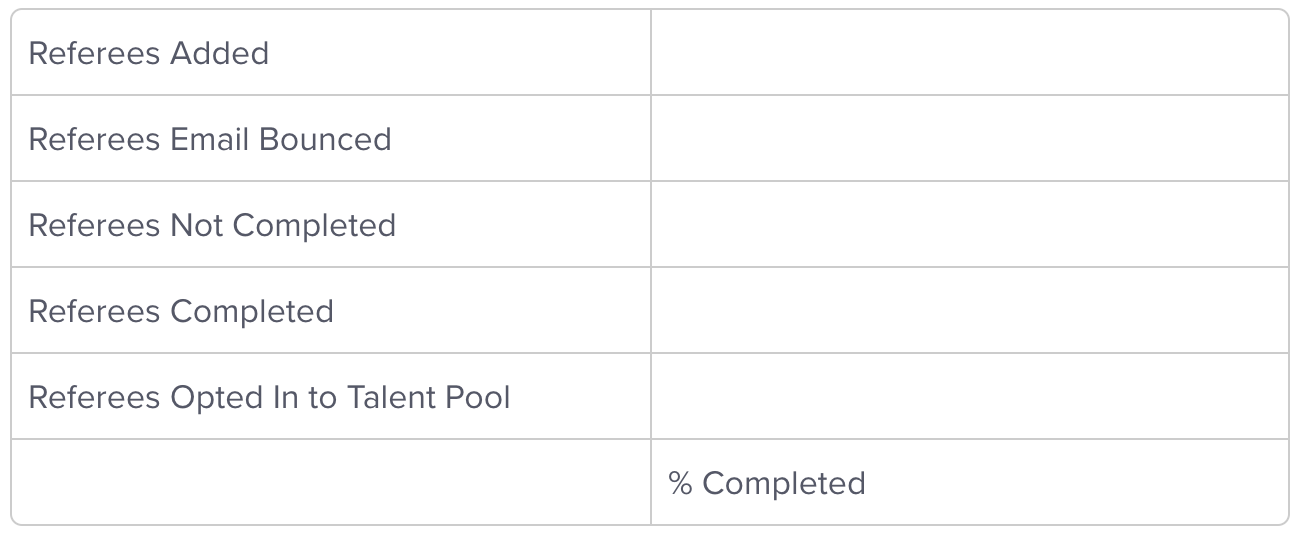Click the Referees Not Completed label

pyautogui.click(x=212, y=225)
